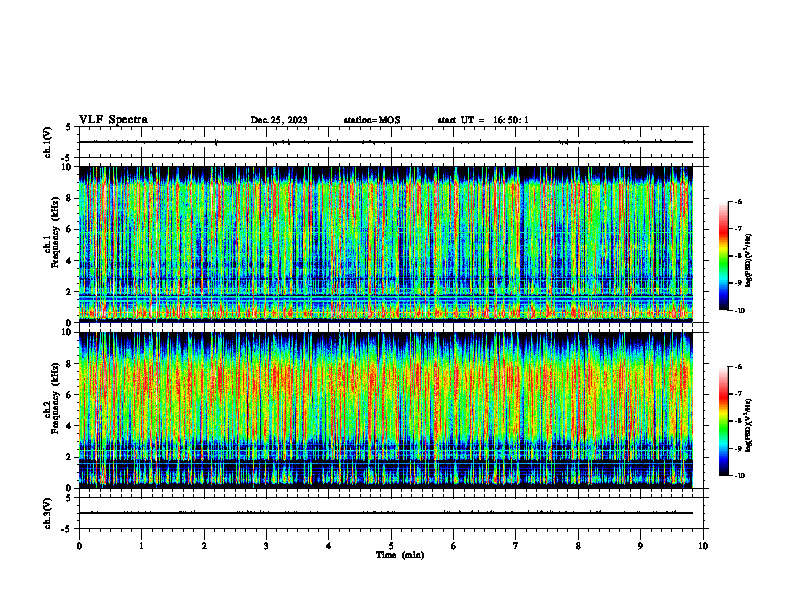Screen dimensions: 792x612
Task: Click the ch.2 spectrogram color scale bar
Action: tap(723, 421)
